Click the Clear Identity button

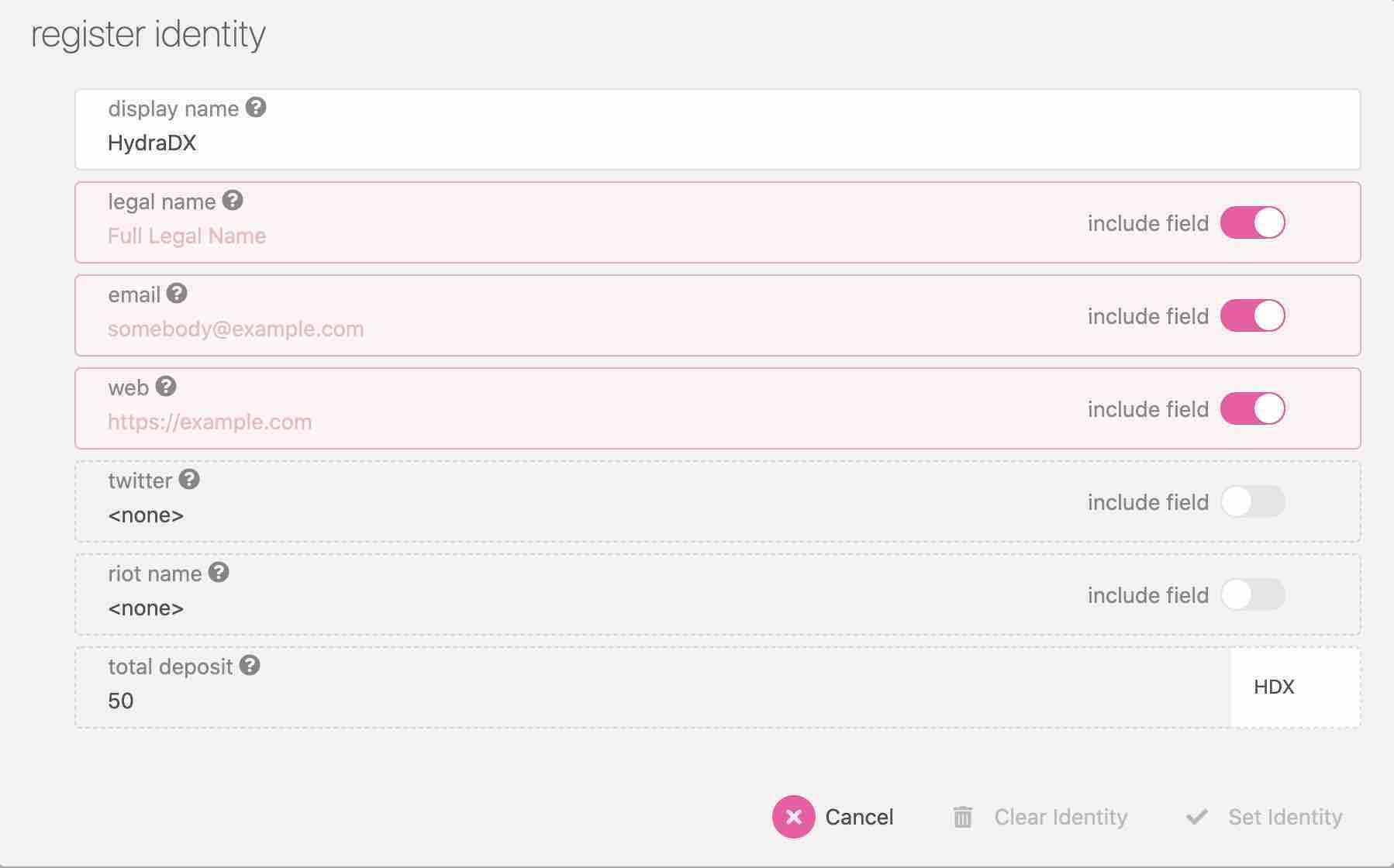pyautogui.click(x=1040, y=817)
